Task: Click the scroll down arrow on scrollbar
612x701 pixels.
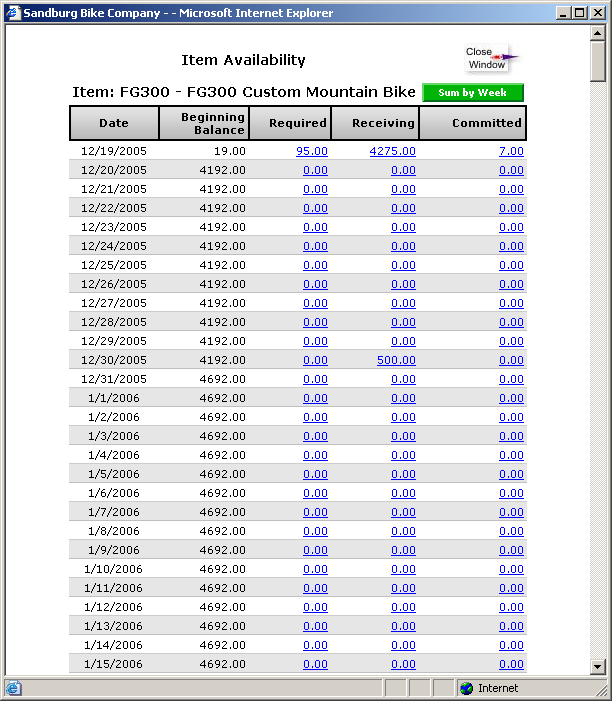Action: [598, 667]
